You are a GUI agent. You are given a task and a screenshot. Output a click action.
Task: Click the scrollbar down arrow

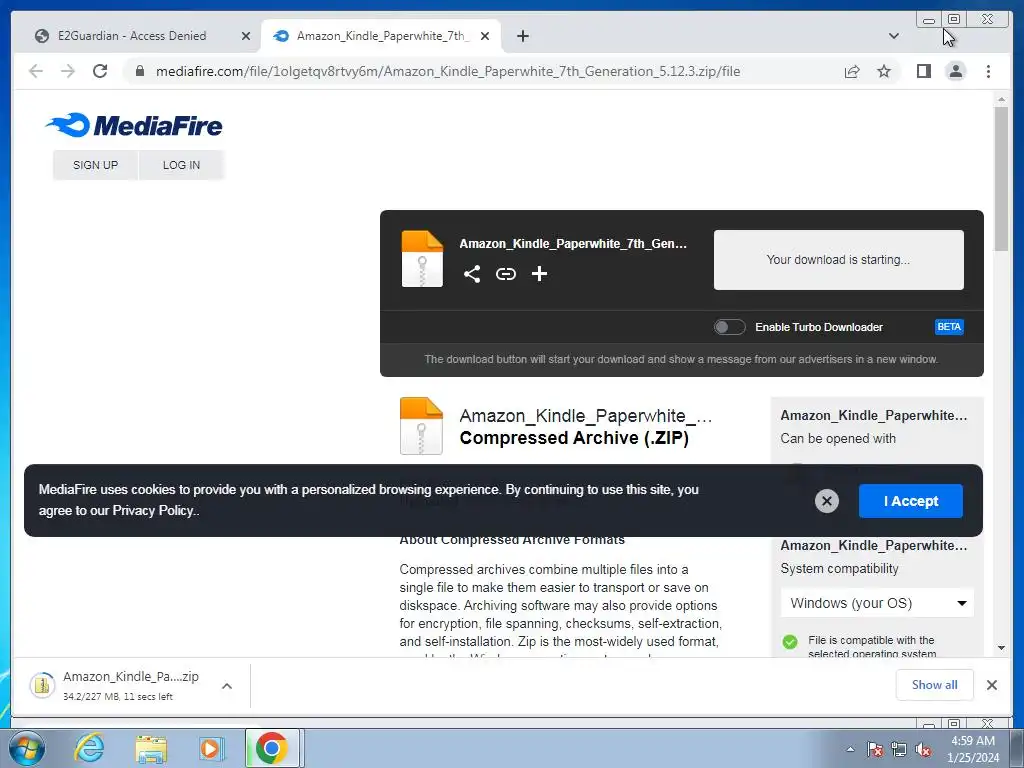click(x=1001, y=648)
